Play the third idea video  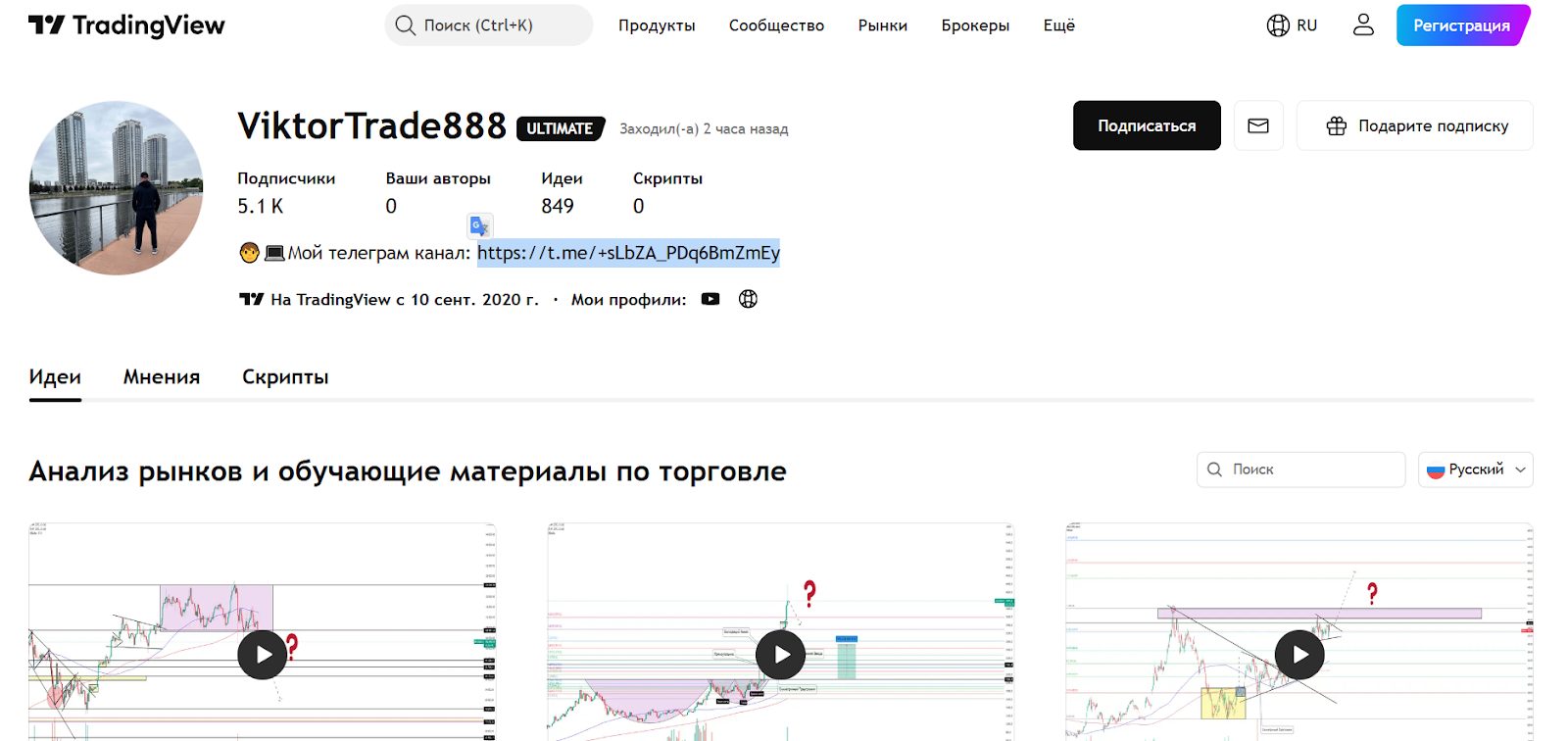point(1299,654)
